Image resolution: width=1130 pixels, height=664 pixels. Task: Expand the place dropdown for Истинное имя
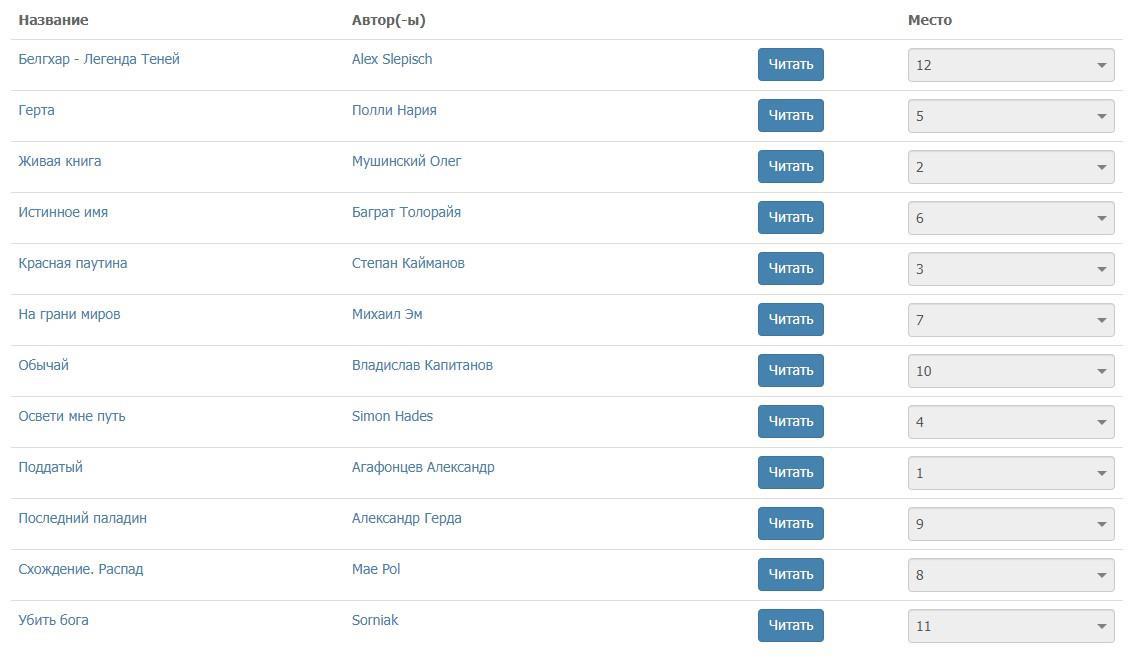coord(1010,218)
